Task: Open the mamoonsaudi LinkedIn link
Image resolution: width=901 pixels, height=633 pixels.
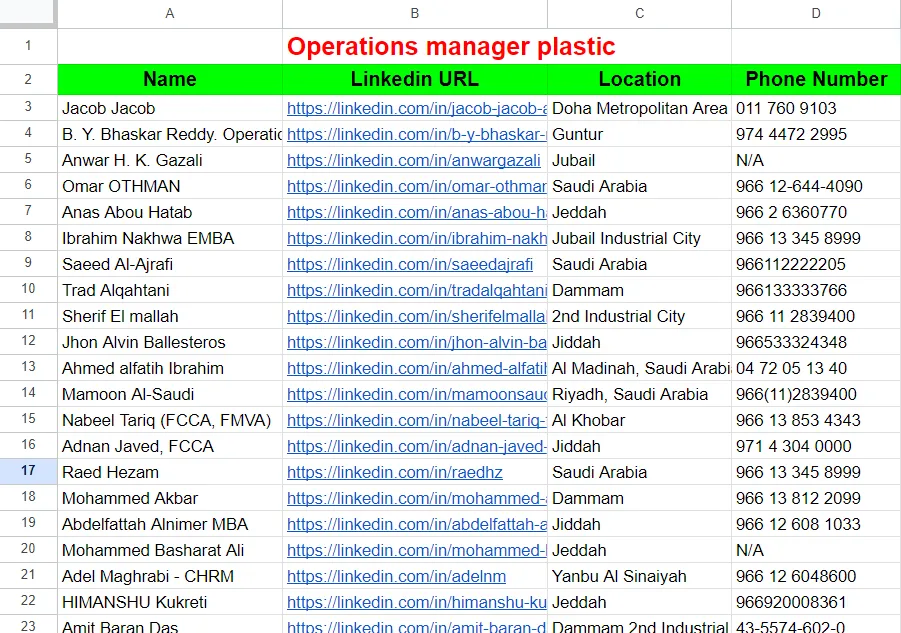Action: click(417, 394)
